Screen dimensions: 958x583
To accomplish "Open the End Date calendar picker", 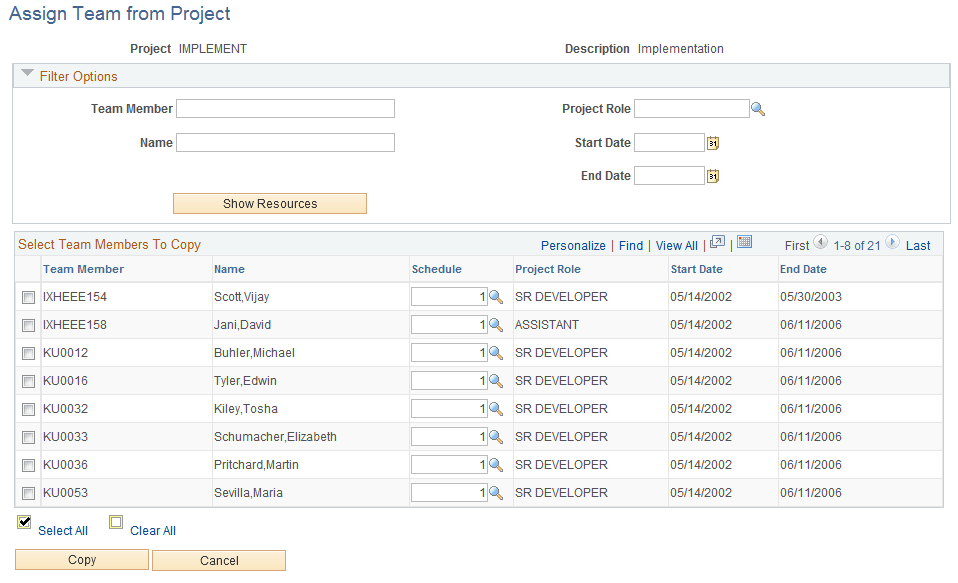I will (x=714, y=175).
